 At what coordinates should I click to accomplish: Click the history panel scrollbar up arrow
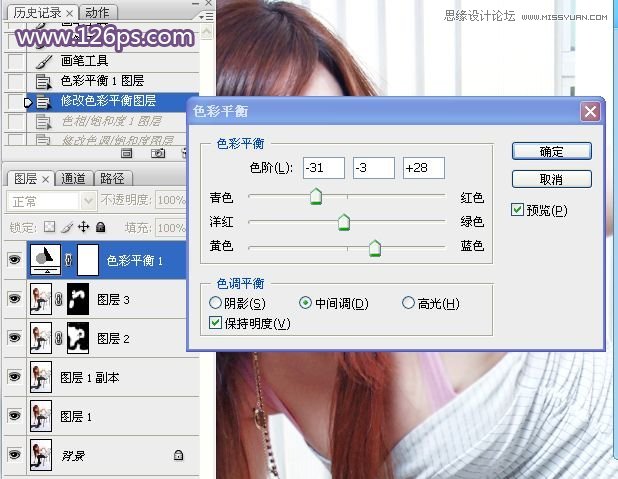[x=207, y=32]
